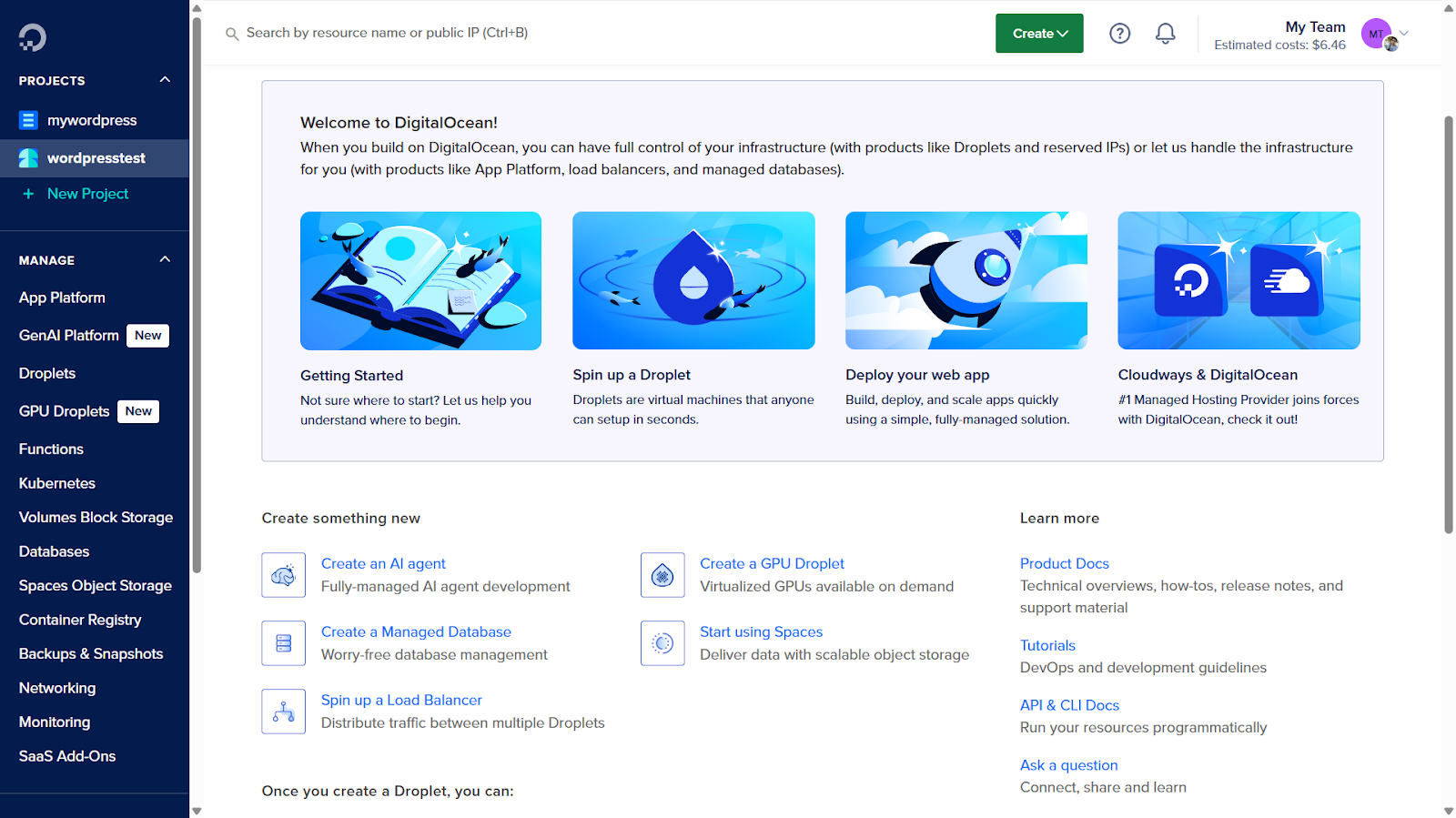
Task: Click the Load Balancer icon
Action: (283, 712)
